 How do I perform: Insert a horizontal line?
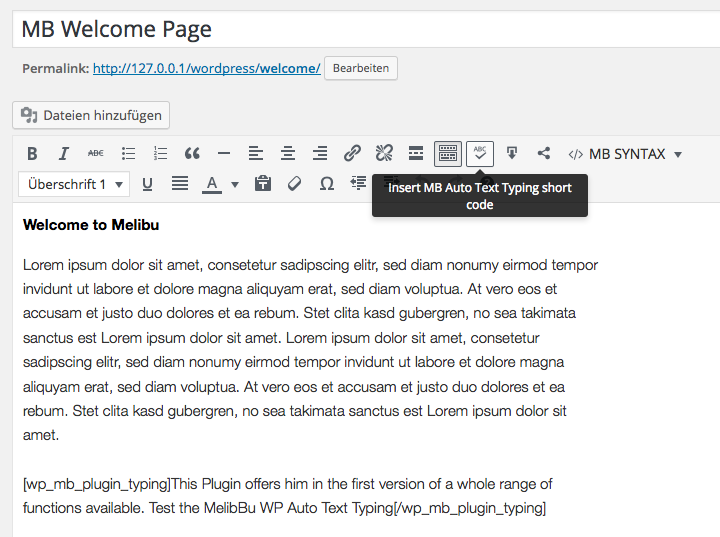tap(224, 153)
